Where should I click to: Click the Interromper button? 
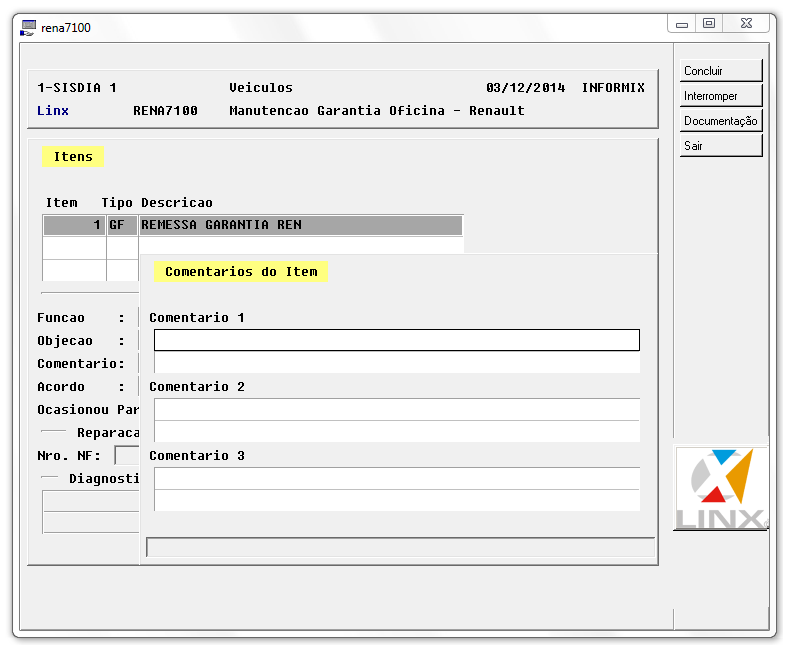click(x=721, y=96)
